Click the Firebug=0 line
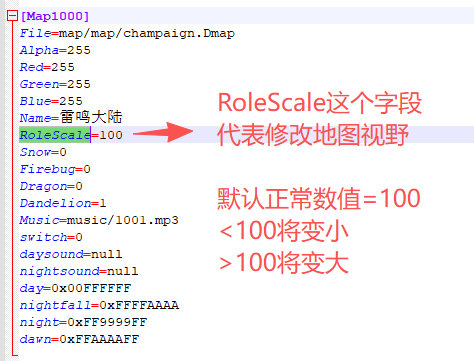 [x=55, y=169]
